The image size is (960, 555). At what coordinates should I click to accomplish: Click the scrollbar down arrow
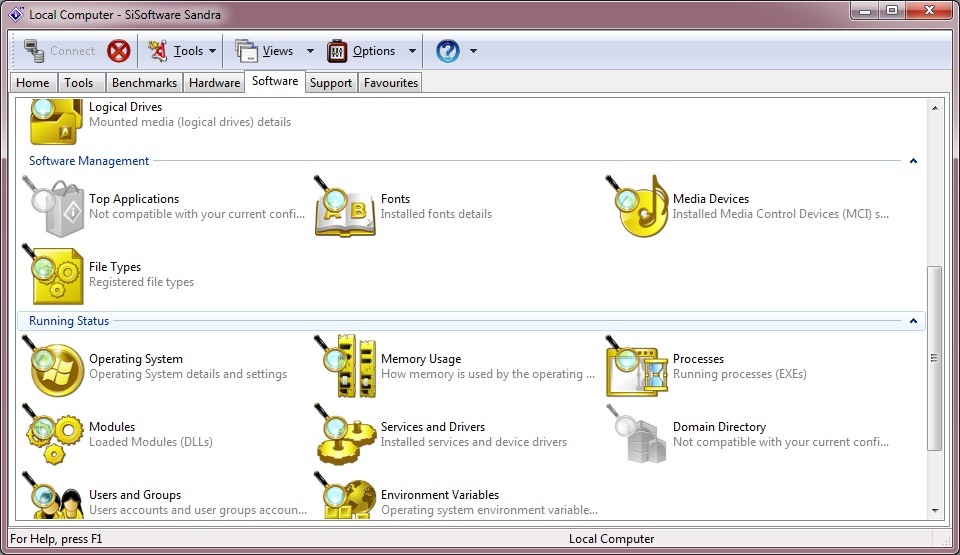point(935,510)
